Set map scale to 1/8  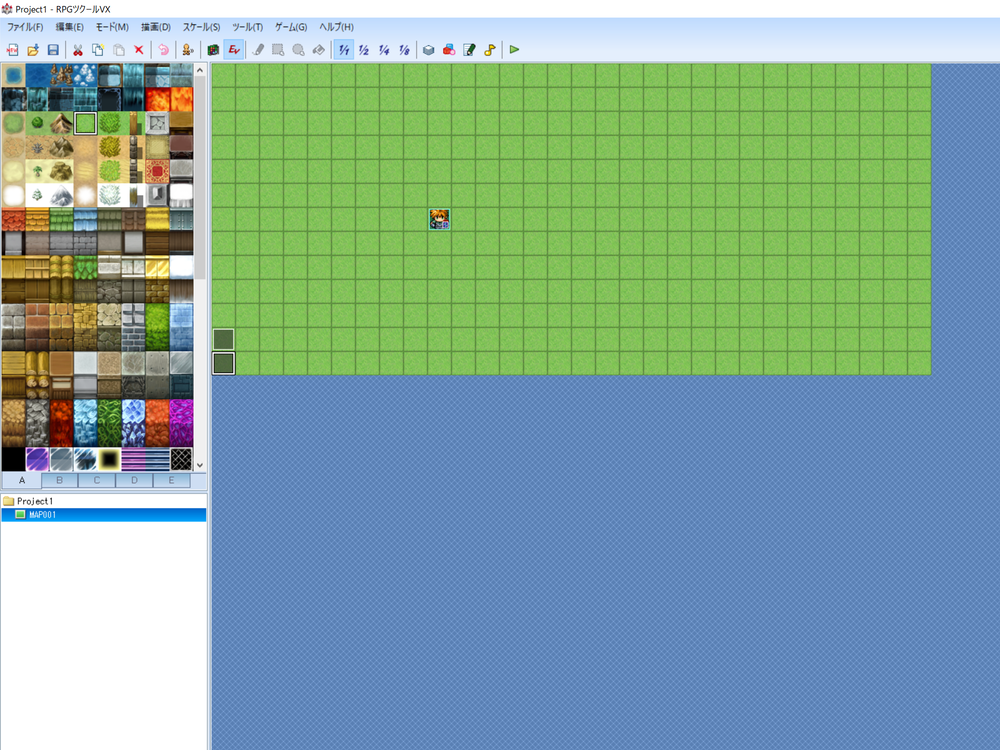[404, 50]
